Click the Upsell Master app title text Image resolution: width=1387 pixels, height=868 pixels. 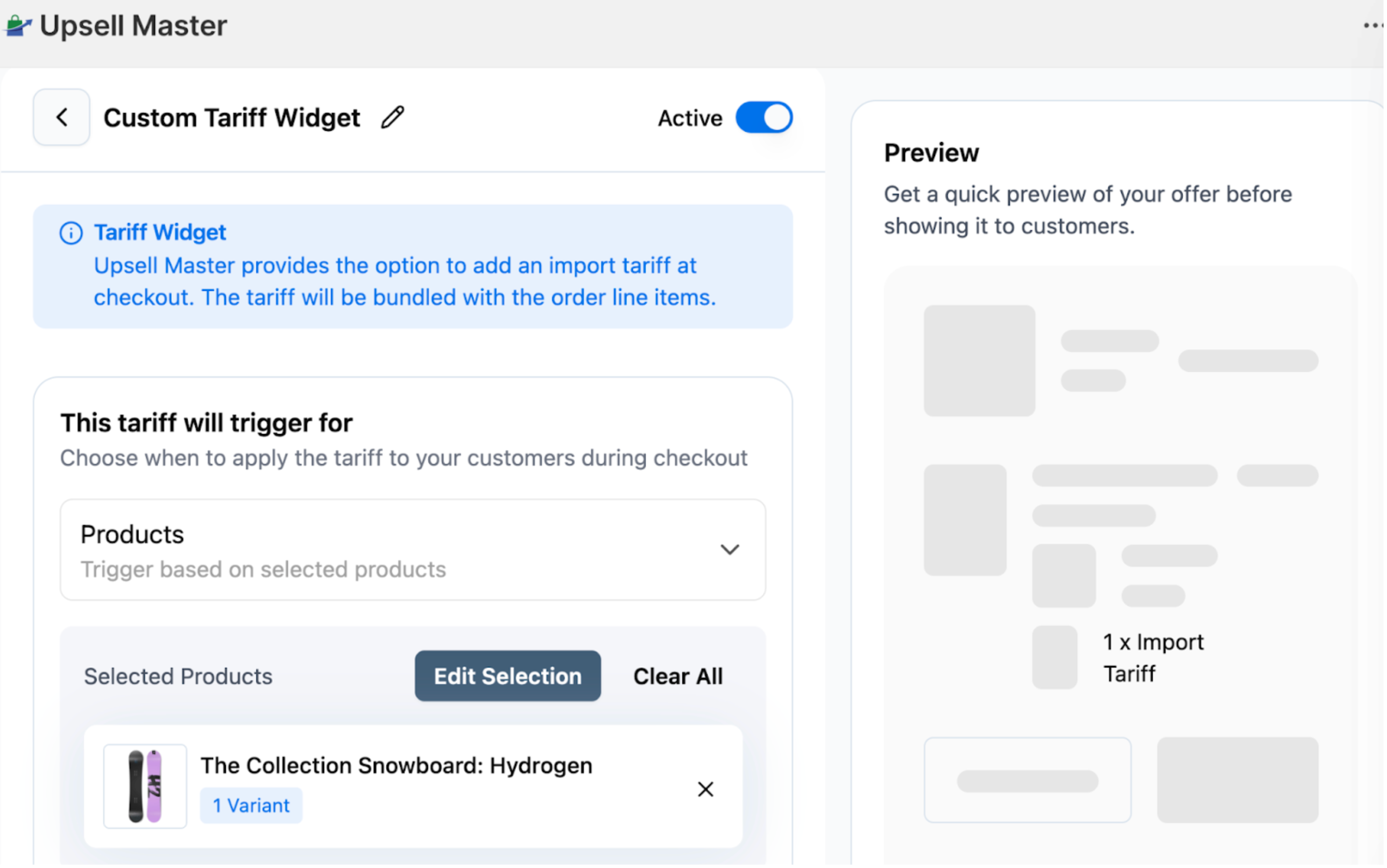point(134,26)
